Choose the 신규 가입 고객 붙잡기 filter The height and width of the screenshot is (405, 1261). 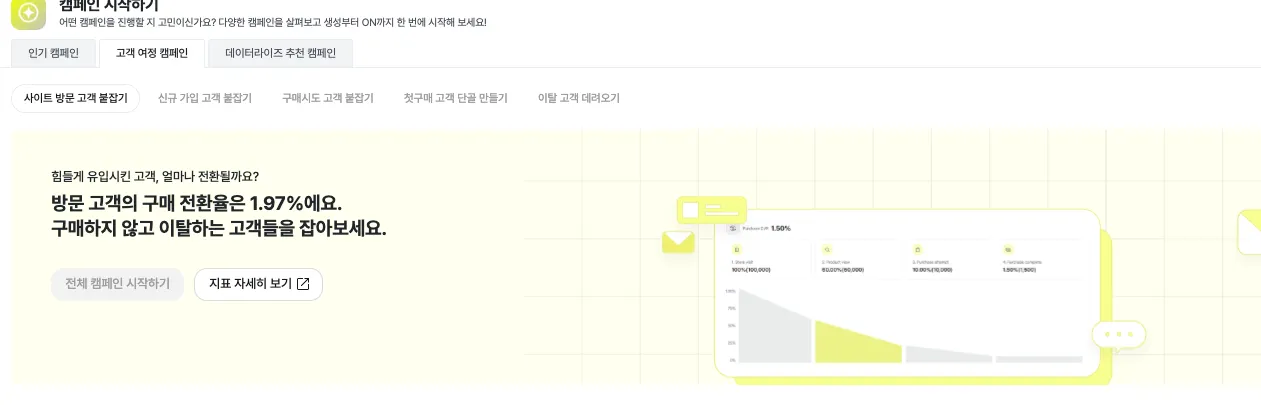click(x=205, y=98)
